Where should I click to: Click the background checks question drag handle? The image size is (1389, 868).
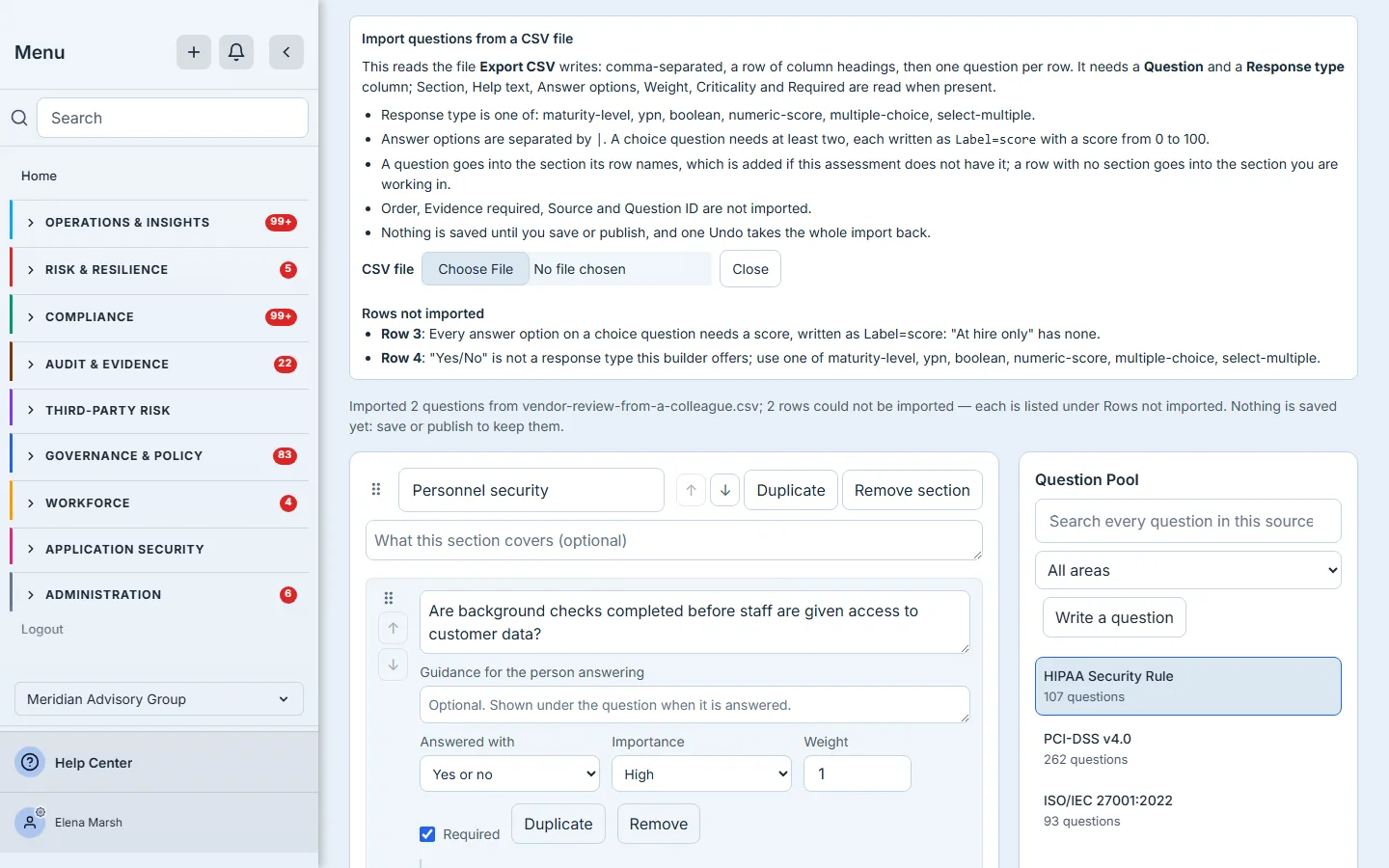click(389, 598)
